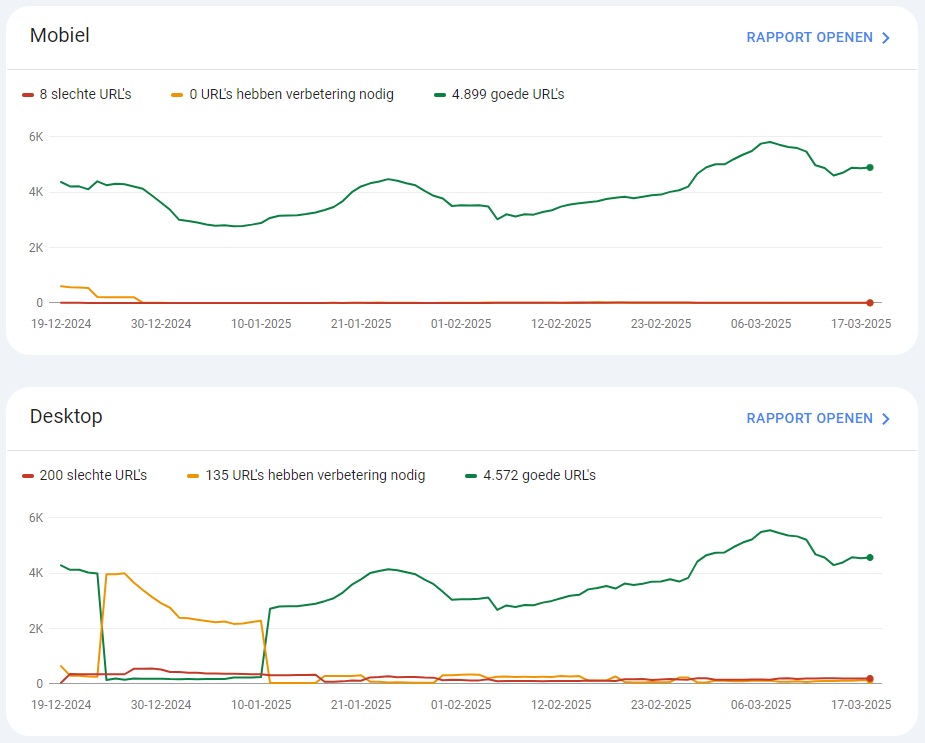This screenshot has width=925, height=743.
Task: Select the green endpoint dot on Mobiel chart
Action: click(870, 168)
